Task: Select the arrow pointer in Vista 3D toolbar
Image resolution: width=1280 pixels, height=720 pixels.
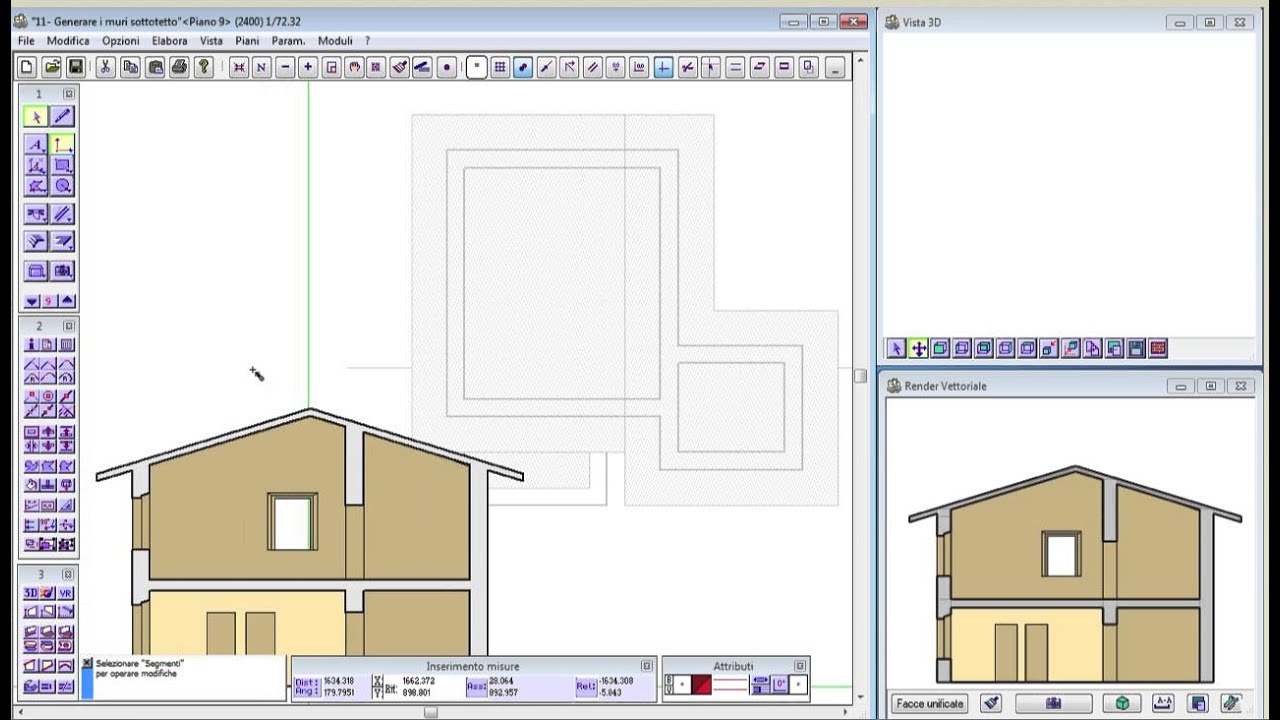Action: tap(897, 349)
